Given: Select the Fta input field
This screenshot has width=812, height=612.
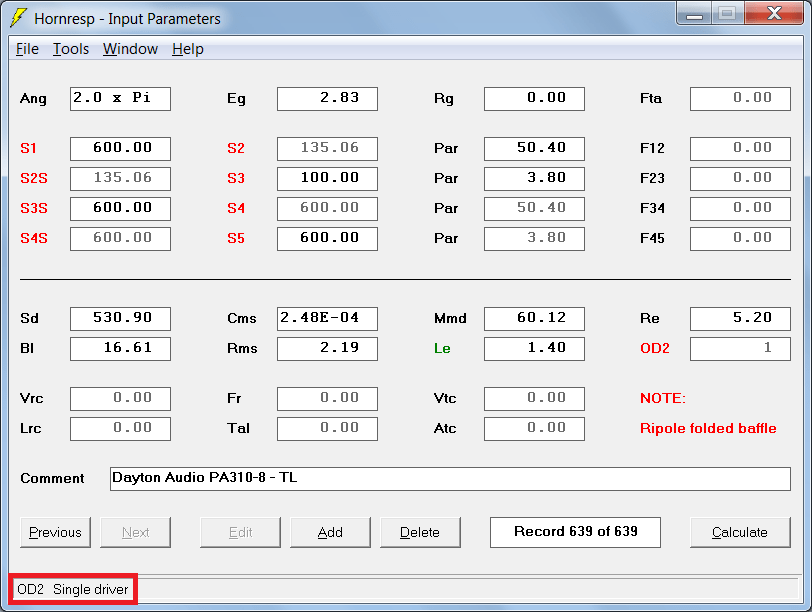Looking at the screenshot, I should (741, 98).
